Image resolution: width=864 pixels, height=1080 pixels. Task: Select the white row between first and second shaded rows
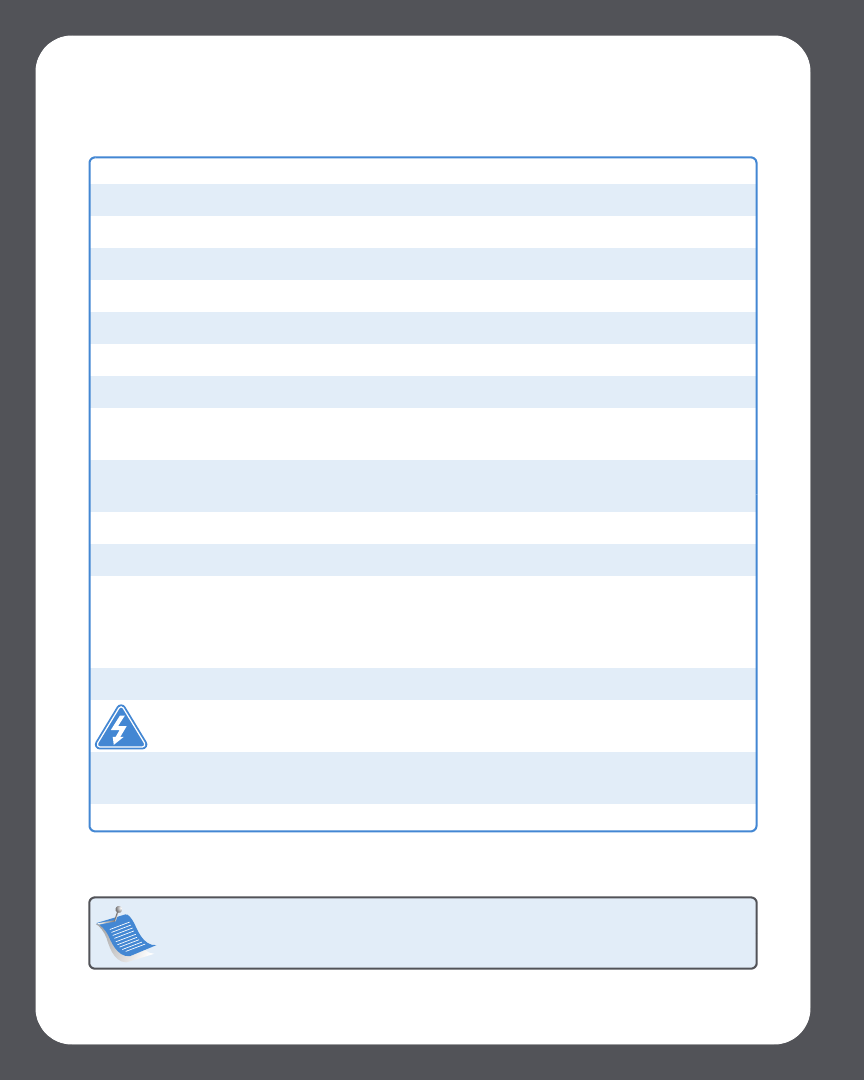[x=423, y=232]
